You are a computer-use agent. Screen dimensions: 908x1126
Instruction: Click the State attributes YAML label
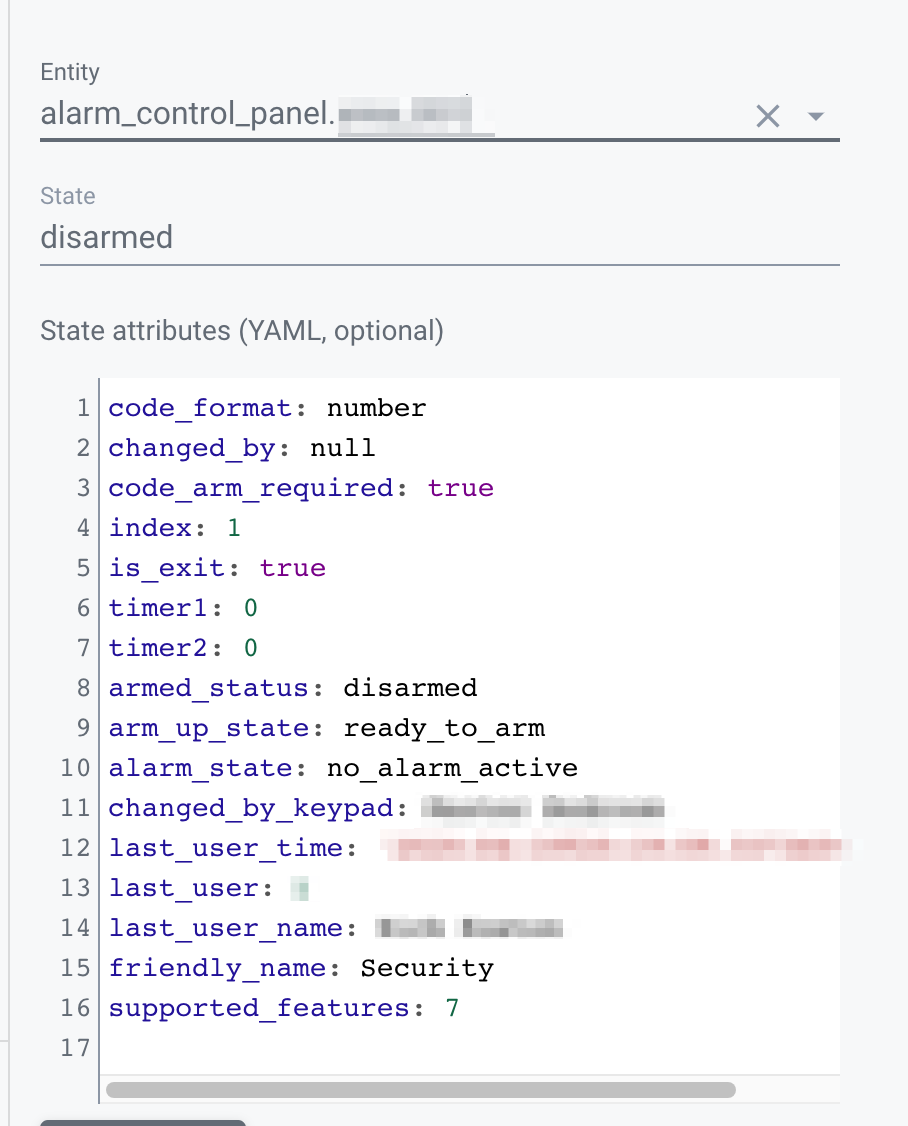click(x=240, y=330)
